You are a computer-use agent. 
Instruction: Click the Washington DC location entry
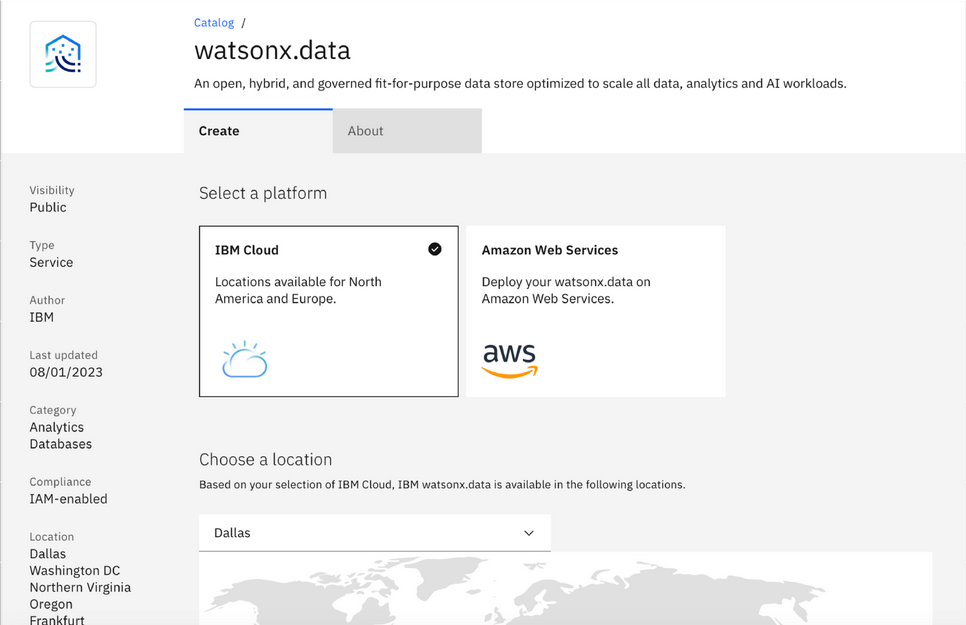click(x=75, y=571)
